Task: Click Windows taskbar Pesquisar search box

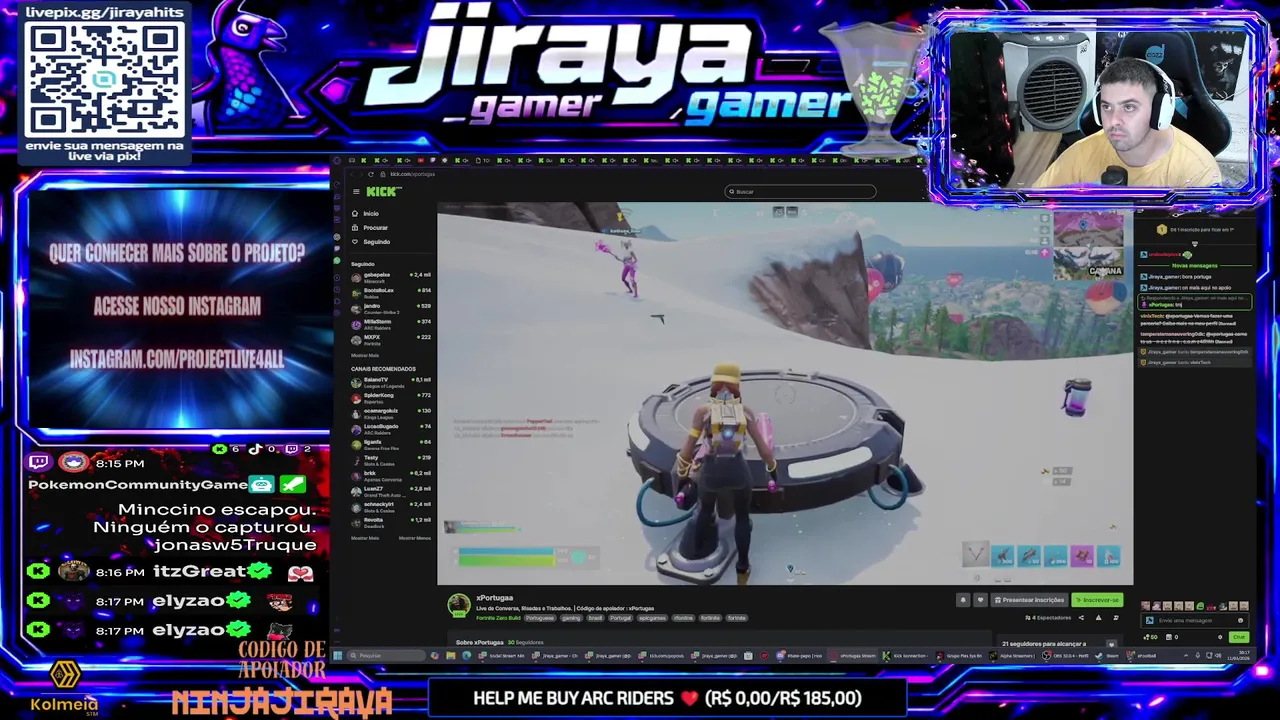Action: [387, 655]
